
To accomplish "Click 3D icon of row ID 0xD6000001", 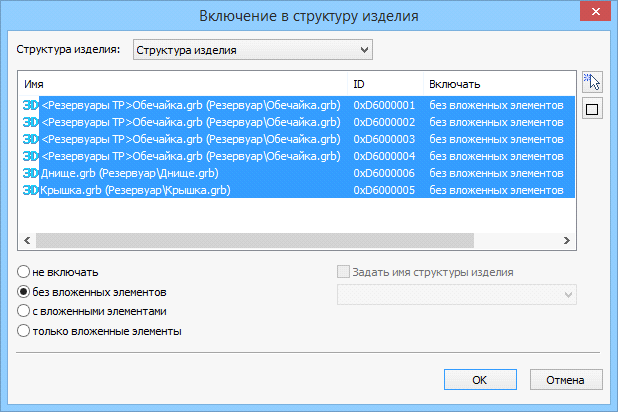I will pos(30,105).
